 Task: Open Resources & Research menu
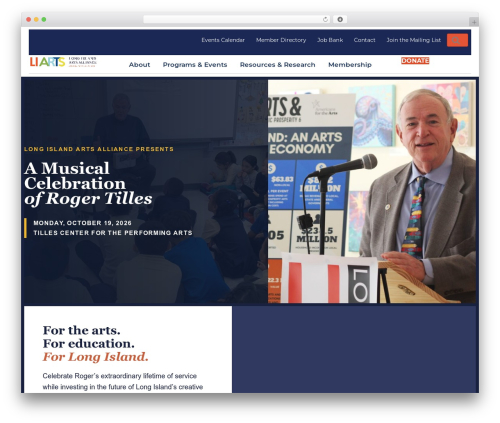[x=278, y=65]
